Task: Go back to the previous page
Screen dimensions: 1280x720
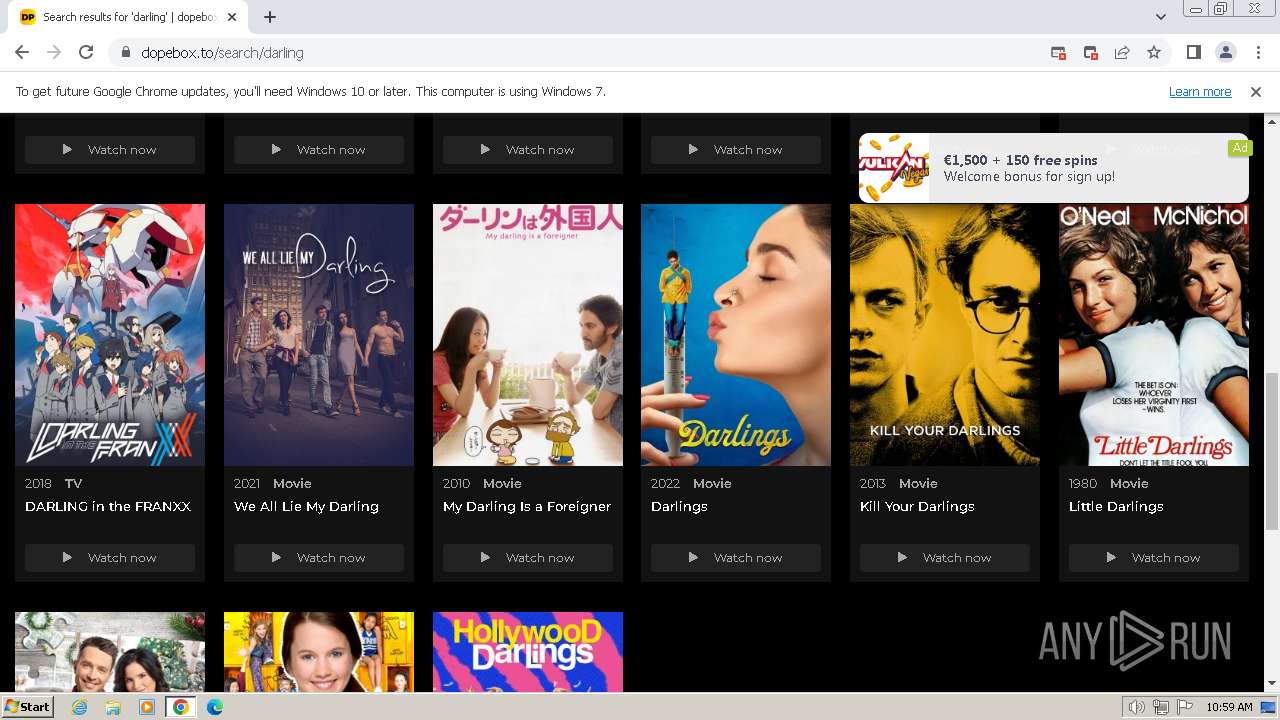Action: click(x=22, y=53)
